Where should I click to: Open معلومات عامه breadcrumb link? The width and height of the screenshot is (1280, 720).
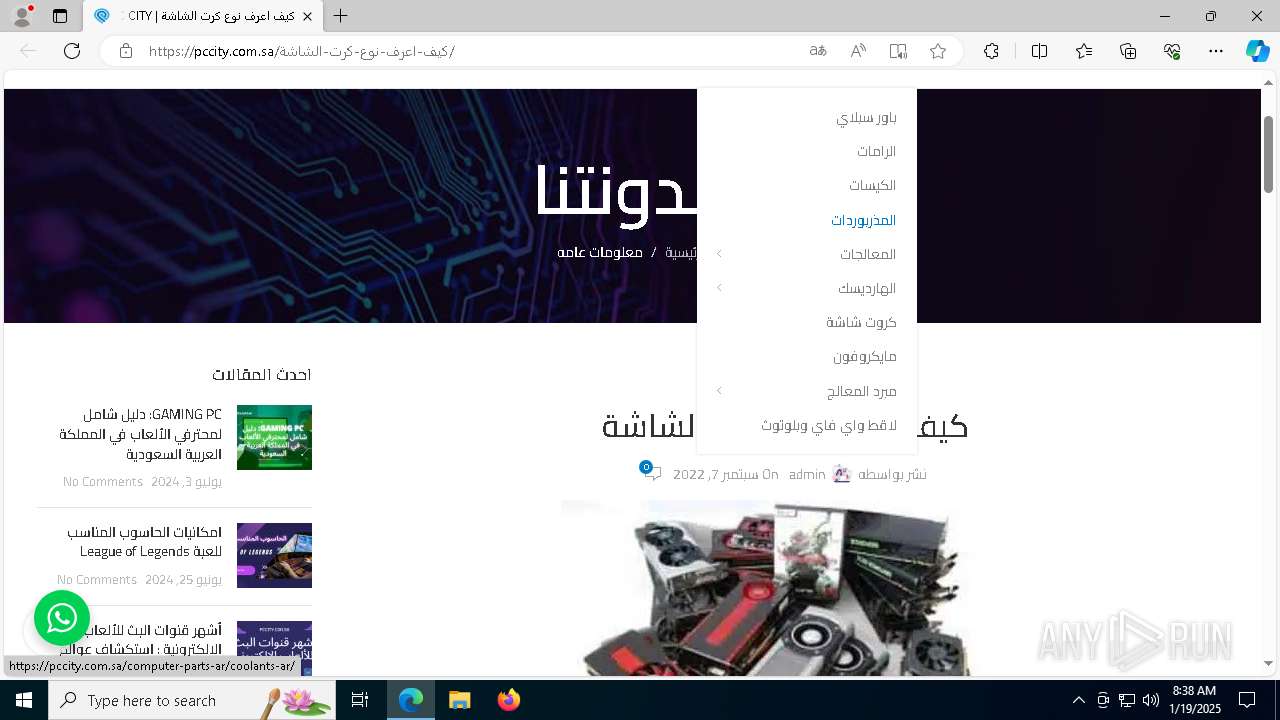(600, 252)
